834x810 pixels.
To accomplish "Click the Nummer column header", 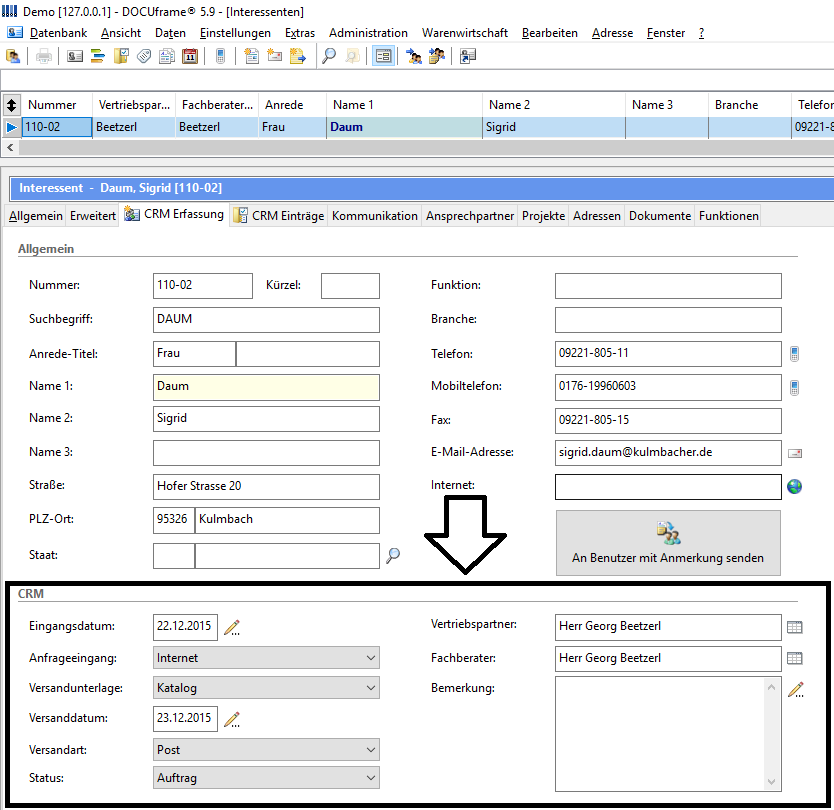I will tap(57, 105).
